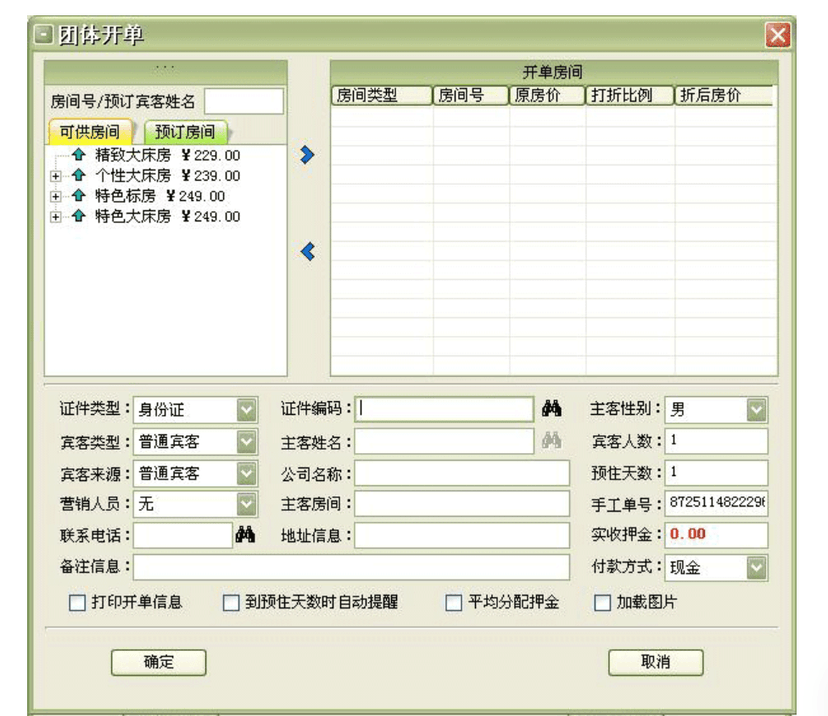Check the 平均分配押金 option
The image size is (828, 716).
click(x=454, y=603)
